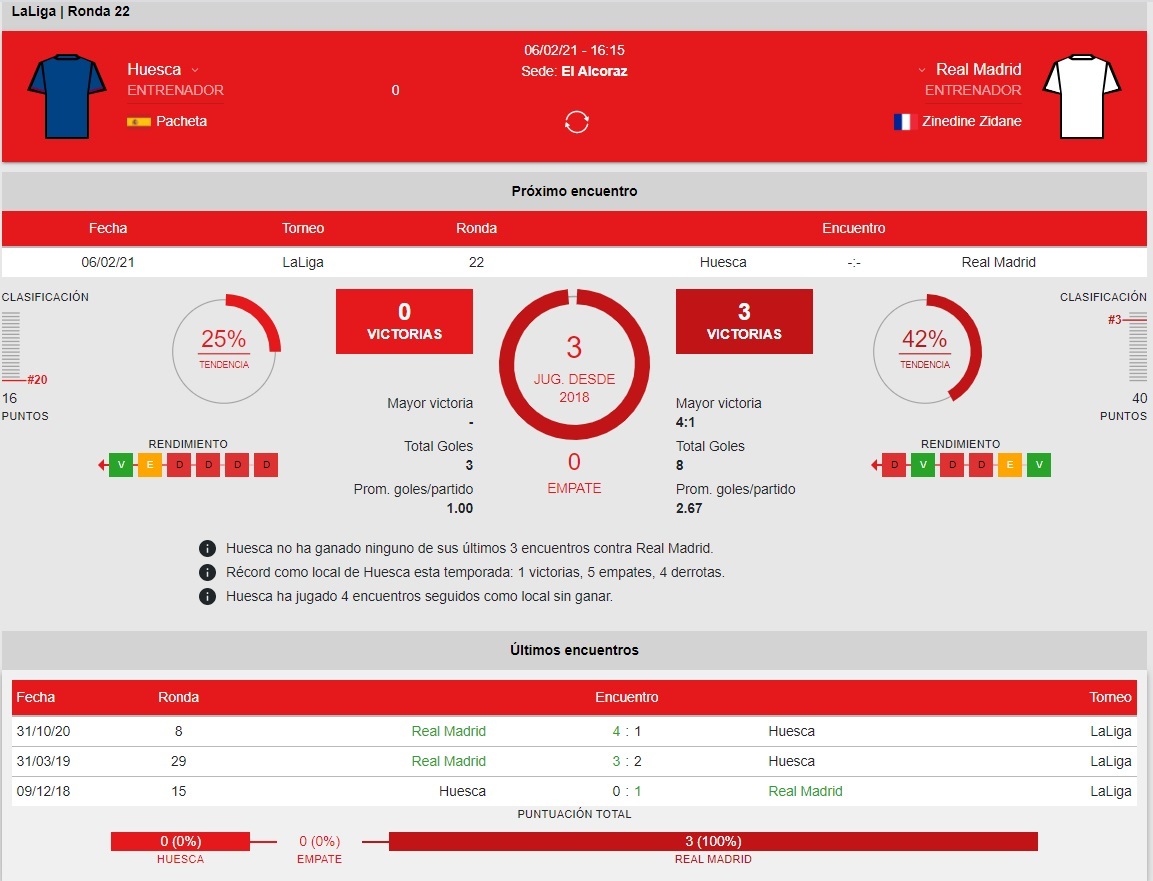The width and height of the screenshot is (1153, 881).
Task: Click info icon for Huesca no ha ganado
Action: pos(207,549)
